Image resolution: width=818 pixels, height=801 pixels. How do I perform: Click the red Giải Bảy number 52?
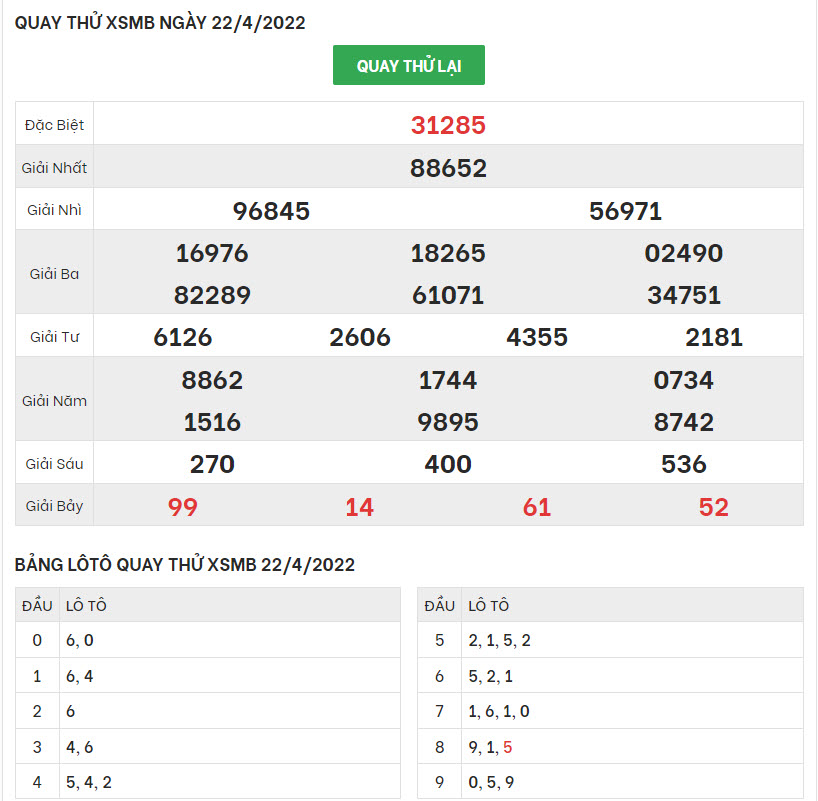(714, 507)
